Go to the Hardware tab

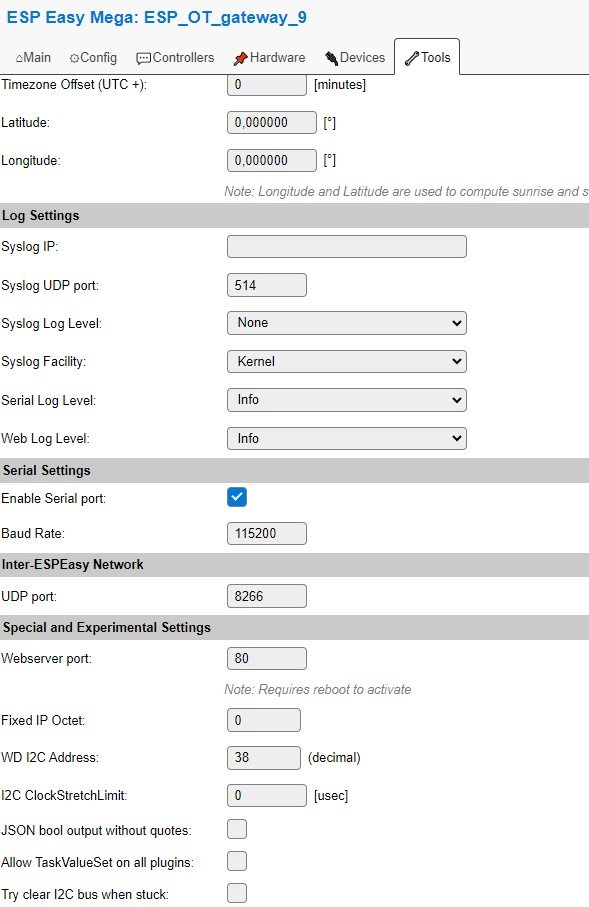[x=270, y=57]
